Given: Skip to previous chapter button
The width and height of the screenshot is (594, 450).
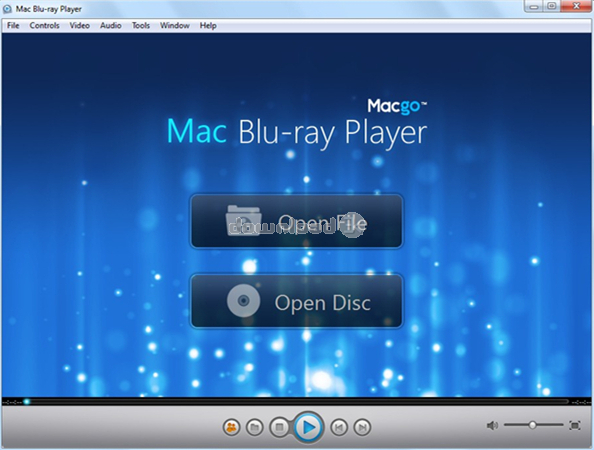Looking at the screenshot, I should 339,427.
